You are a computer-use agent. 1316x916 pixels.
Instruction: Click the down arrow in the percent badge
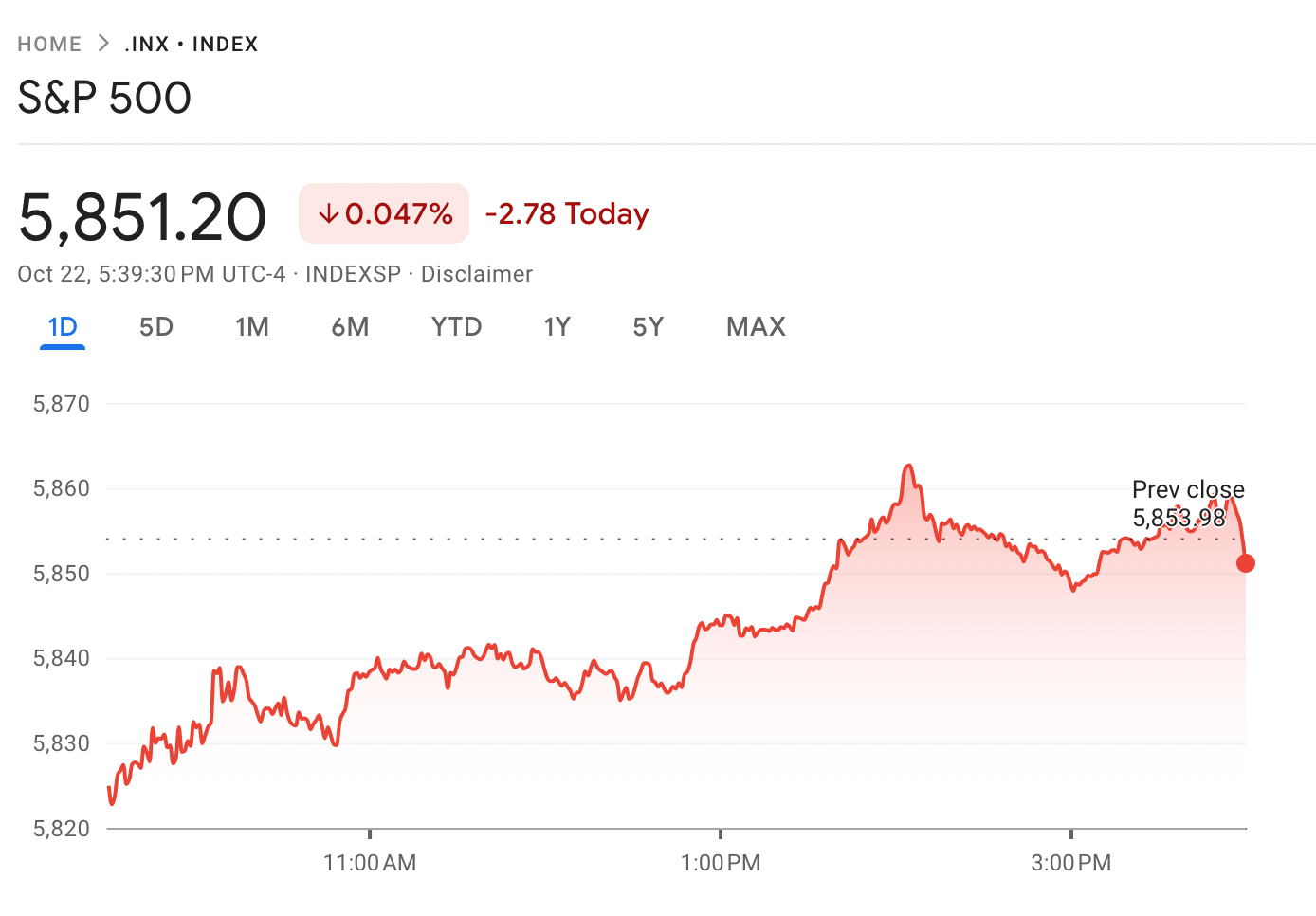[328, 214]
